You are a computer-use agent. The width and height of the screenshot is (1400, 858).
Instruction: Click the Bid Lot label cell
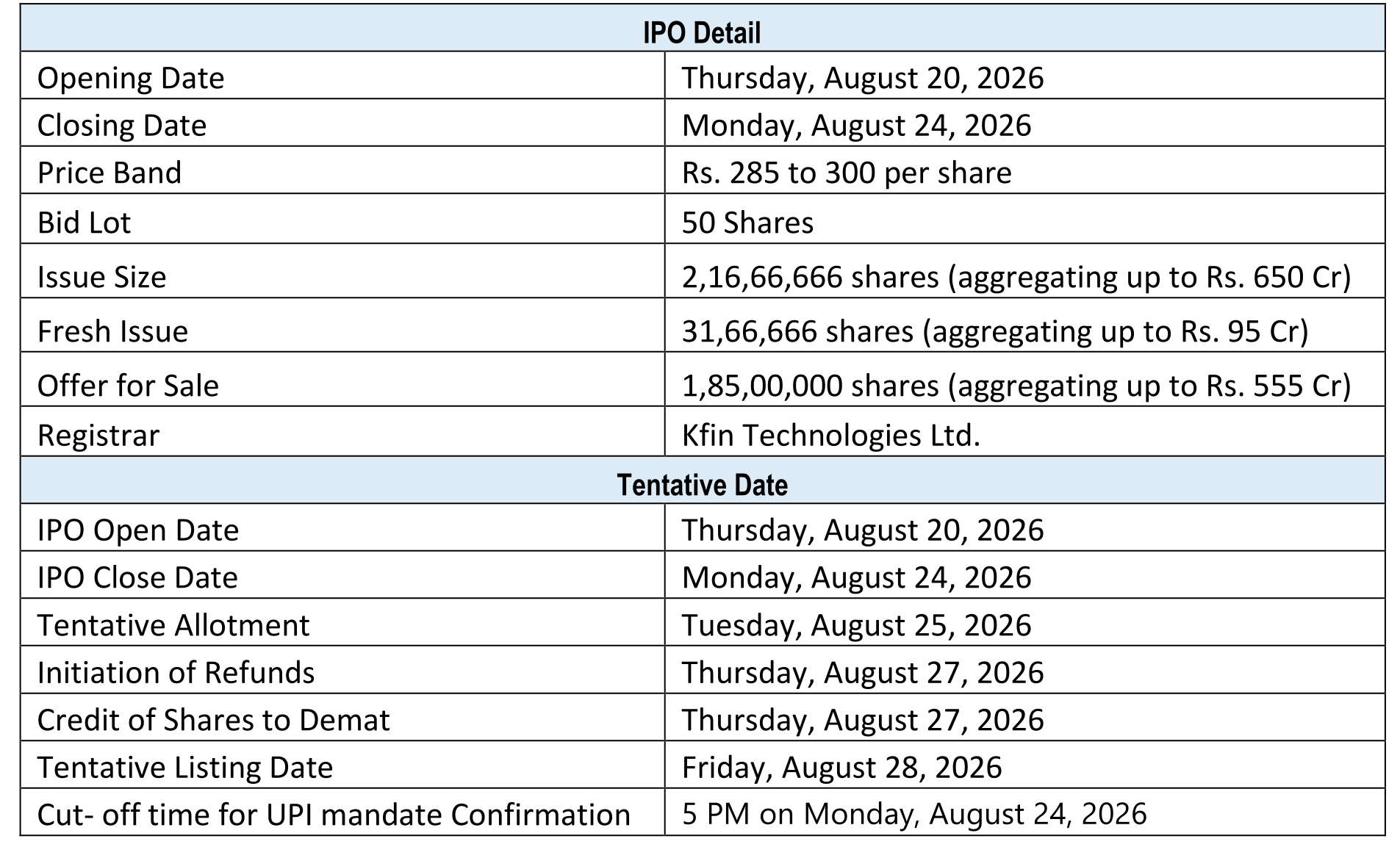coord(342,219)
